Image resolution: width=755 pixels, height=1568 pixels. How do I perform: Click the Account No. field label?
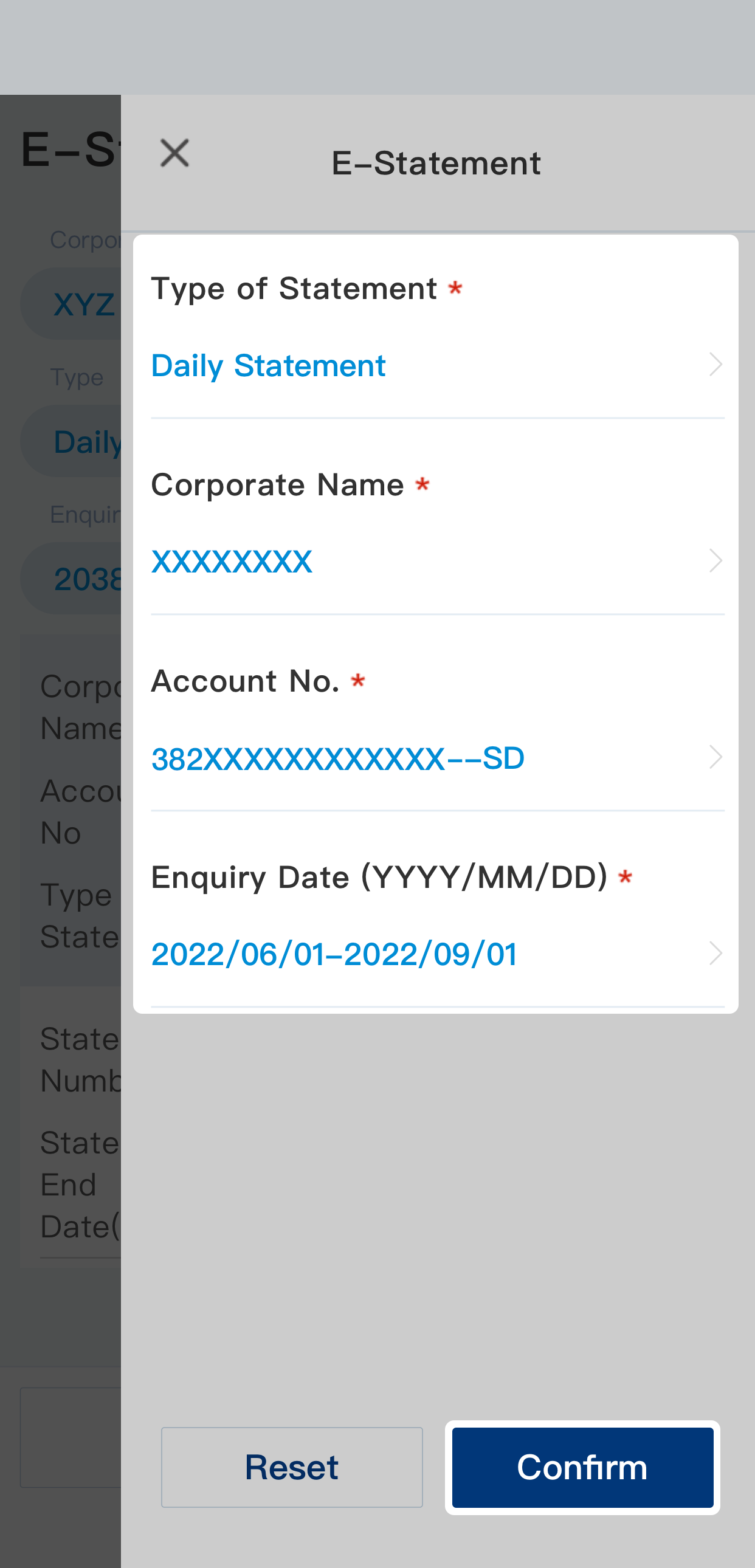pos(246,681)
